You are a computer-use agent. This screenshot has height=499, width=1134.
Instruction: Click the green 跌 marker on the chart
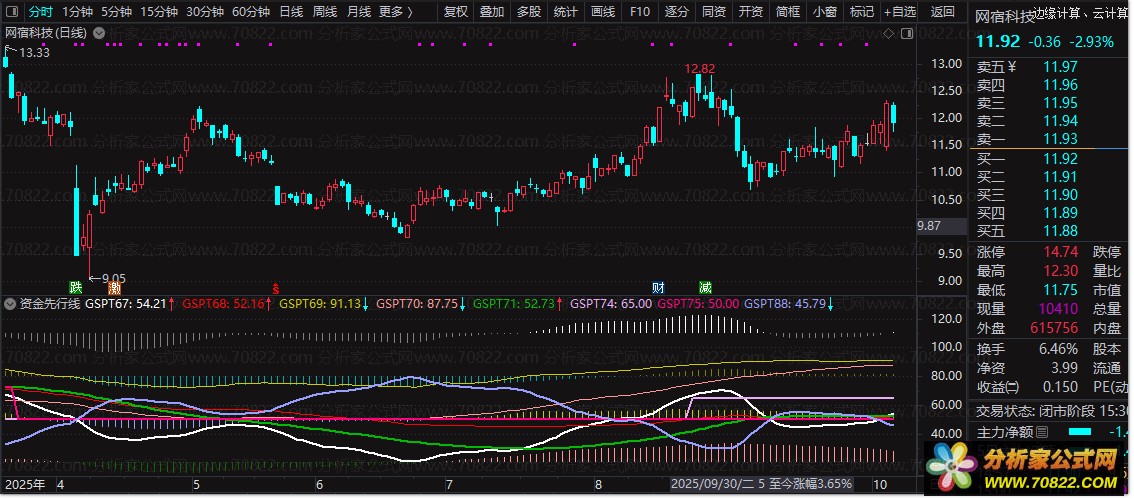[x=76, y=288]
